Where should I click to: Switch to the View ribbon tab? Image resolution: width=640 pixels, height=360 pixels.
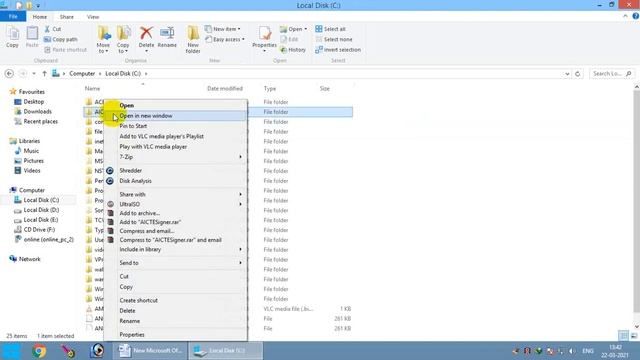click(93, 17)
